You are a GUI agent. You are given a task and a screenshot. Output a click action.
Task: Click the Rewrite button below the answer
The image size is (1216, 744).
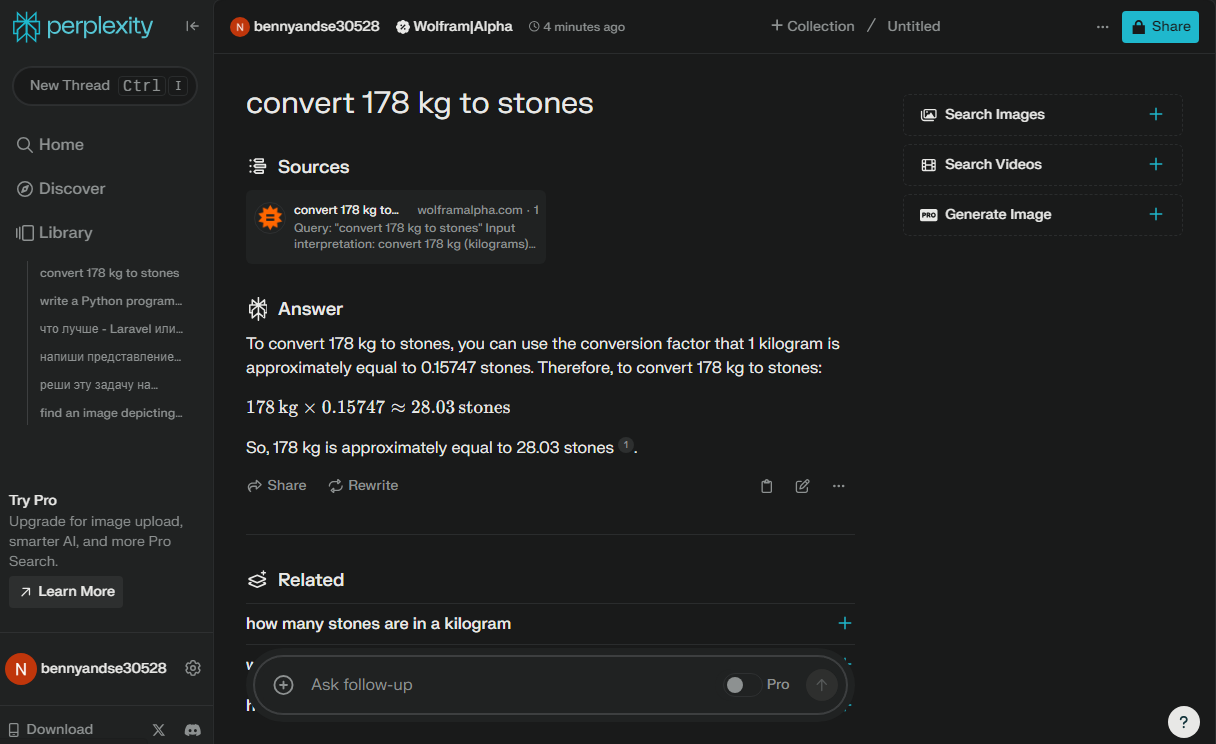point(363,486)
